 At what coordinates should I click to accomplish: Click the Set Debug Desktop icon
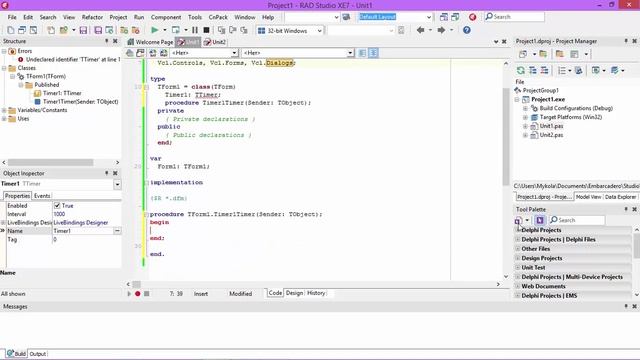click(x=455, y=17)
